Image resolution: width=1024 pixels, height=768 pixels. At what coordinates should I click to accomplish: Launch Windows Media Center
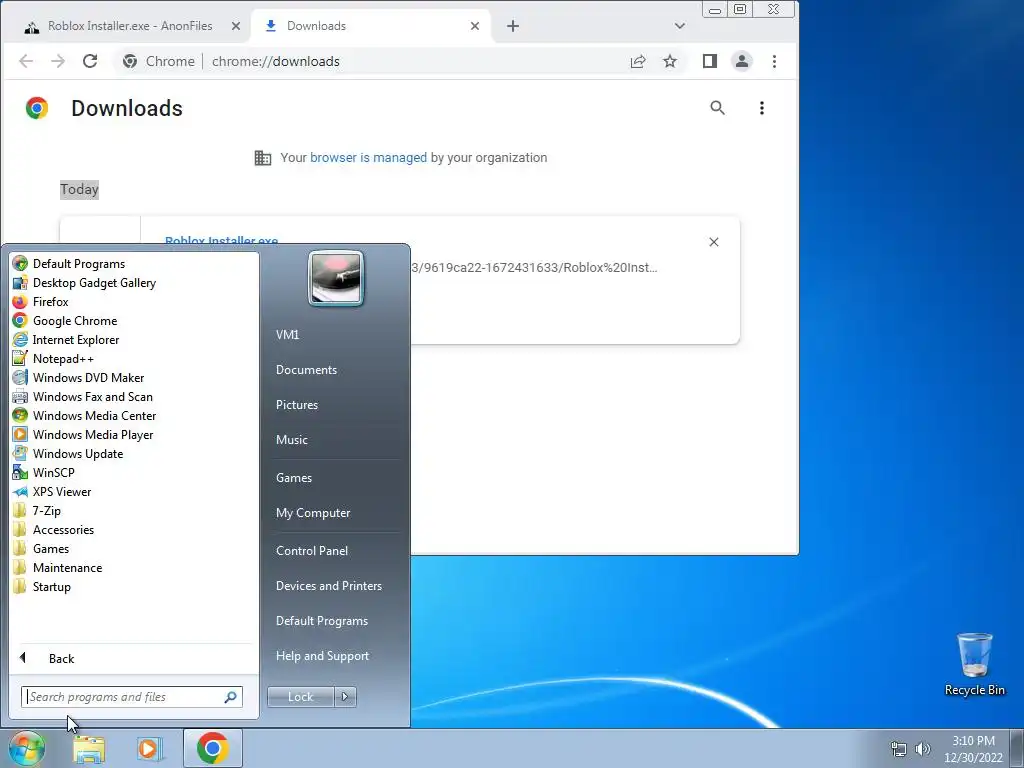(95, 415)
